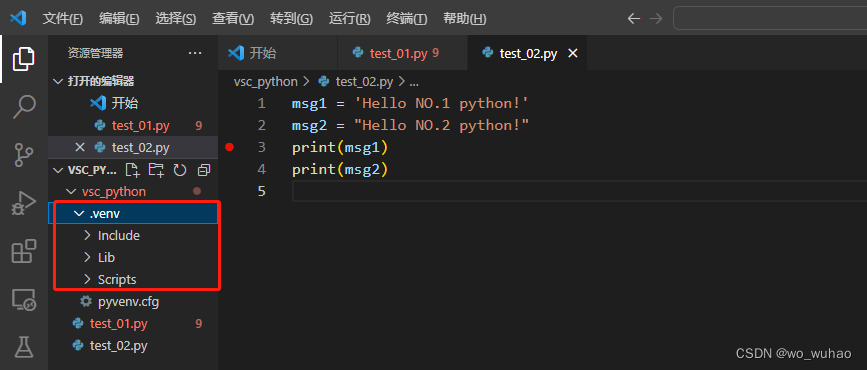Open the Source Control view icon
This screenshot has width=867, height=370.
pos(23,155)
